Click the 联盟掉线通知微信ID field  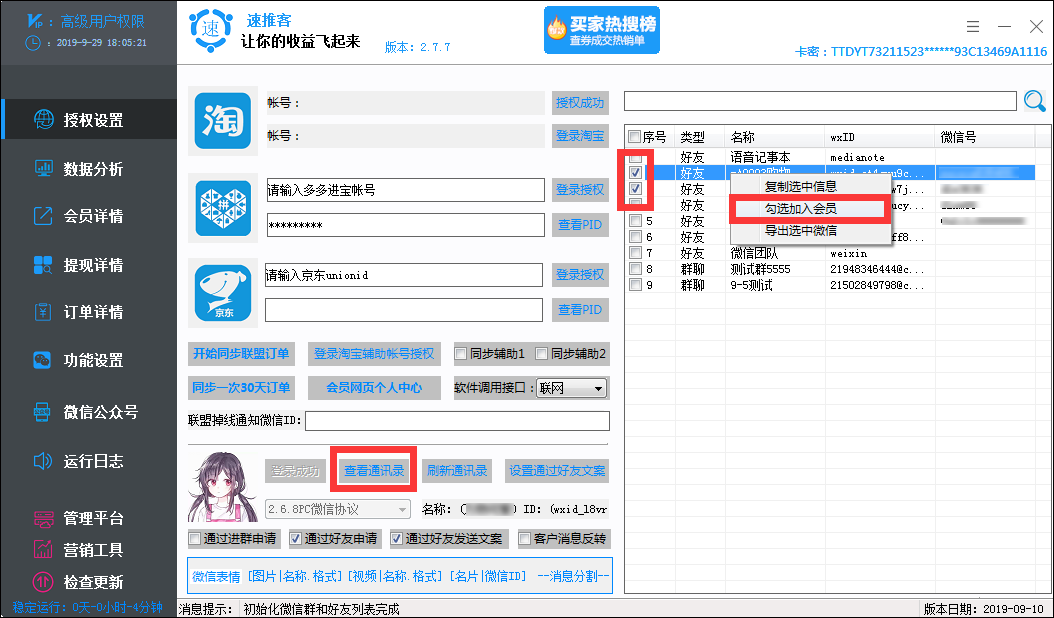[457, 421]
